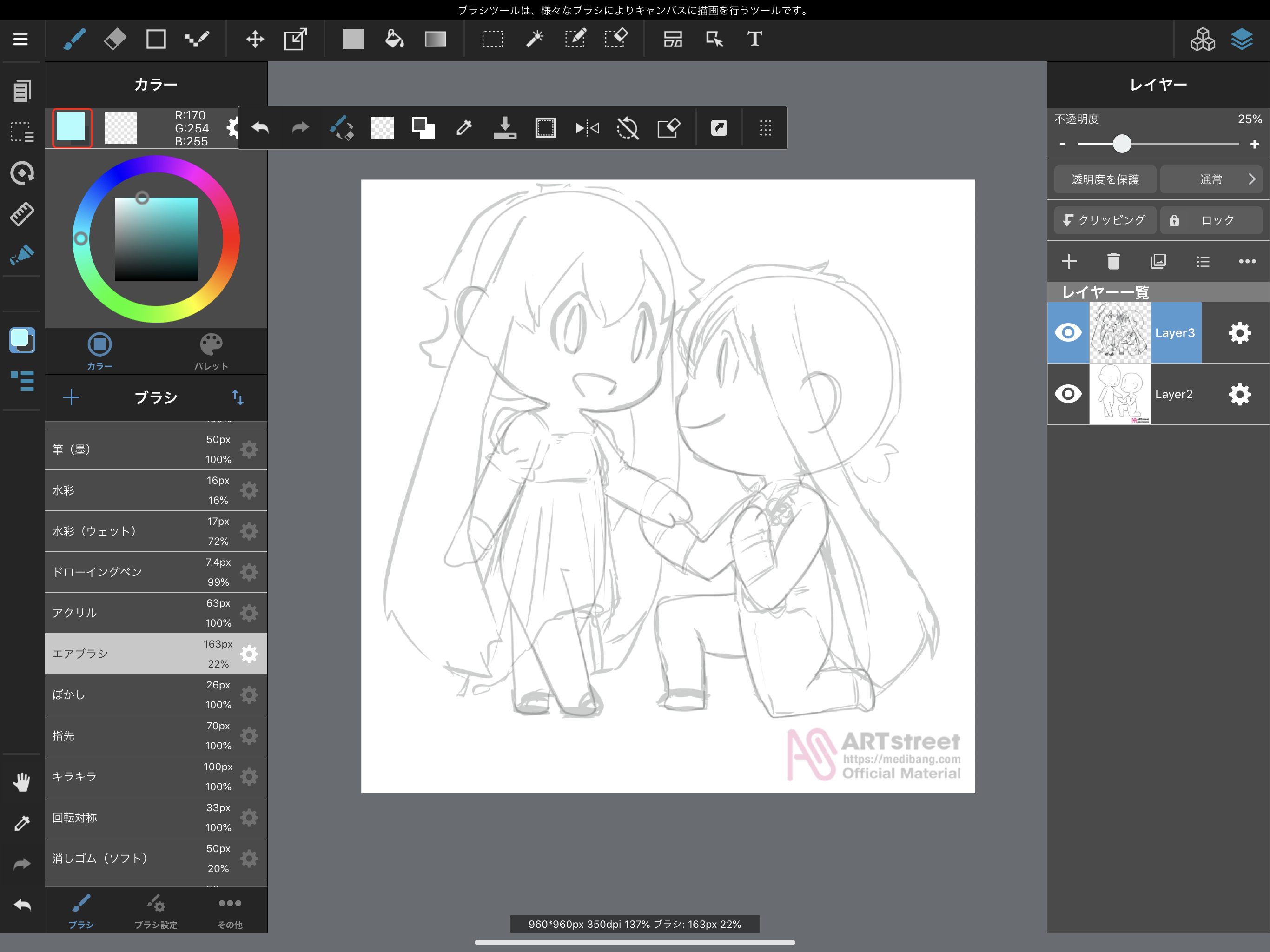Open blend mode 通常 dropdown

[1211, 180]
